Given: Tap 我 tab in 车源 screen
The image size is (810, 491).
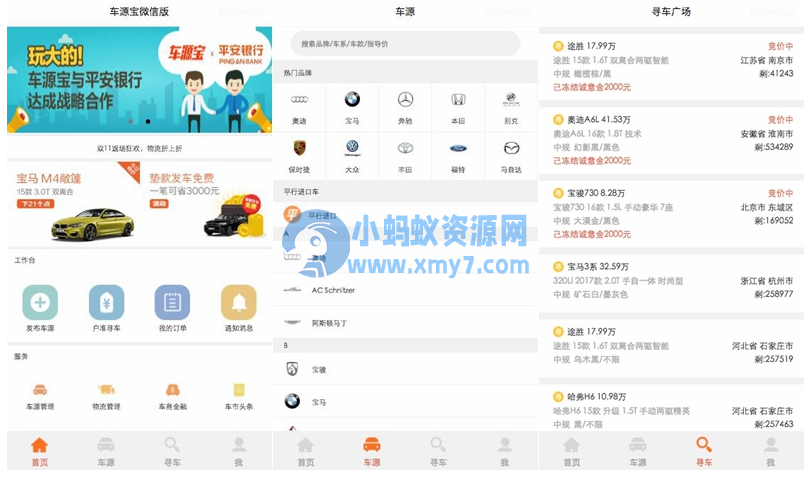Looking at the screenshot, I should click(505, 451).
